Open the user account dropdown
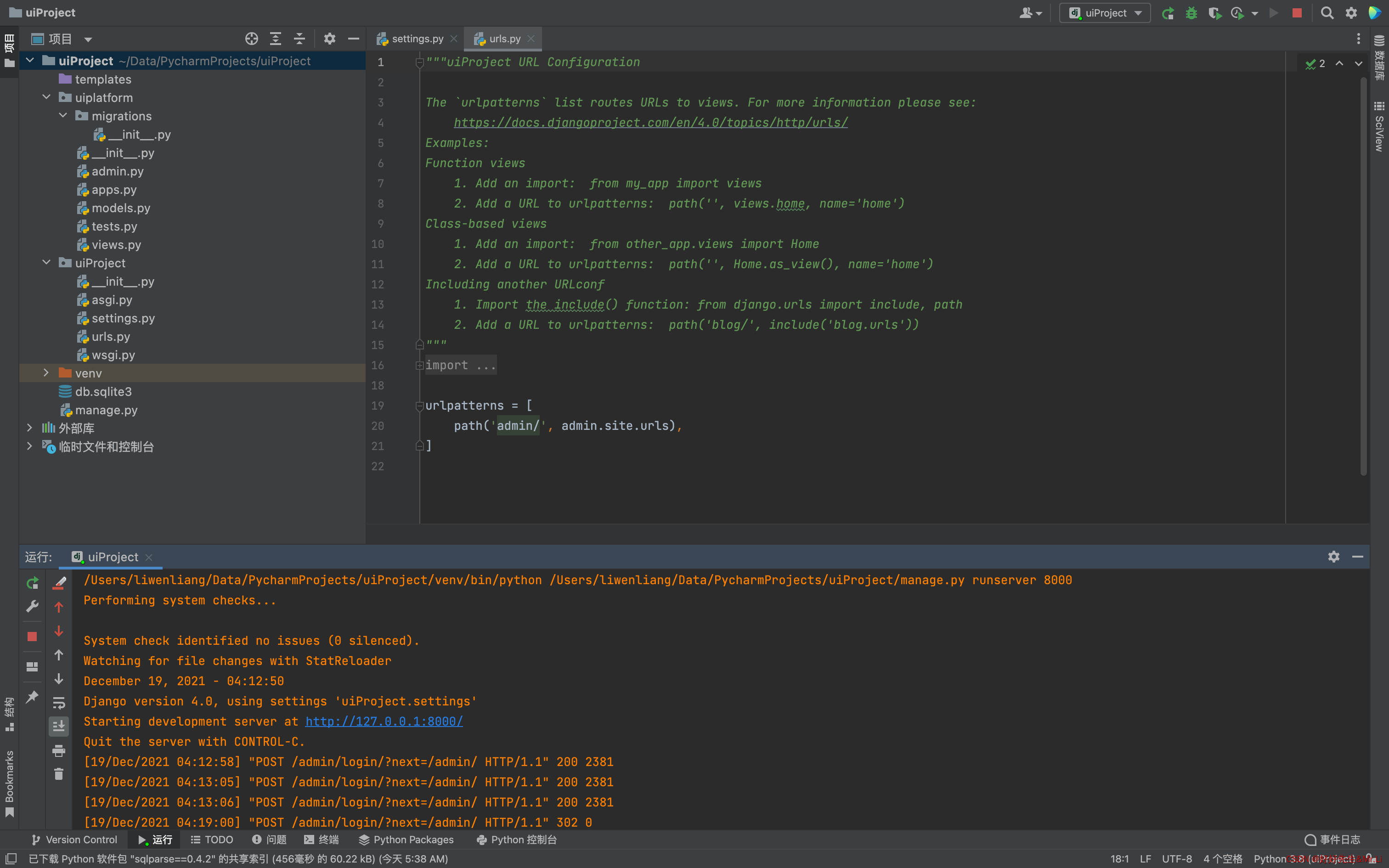1389x868 pixels. (x=1030, y=13)
